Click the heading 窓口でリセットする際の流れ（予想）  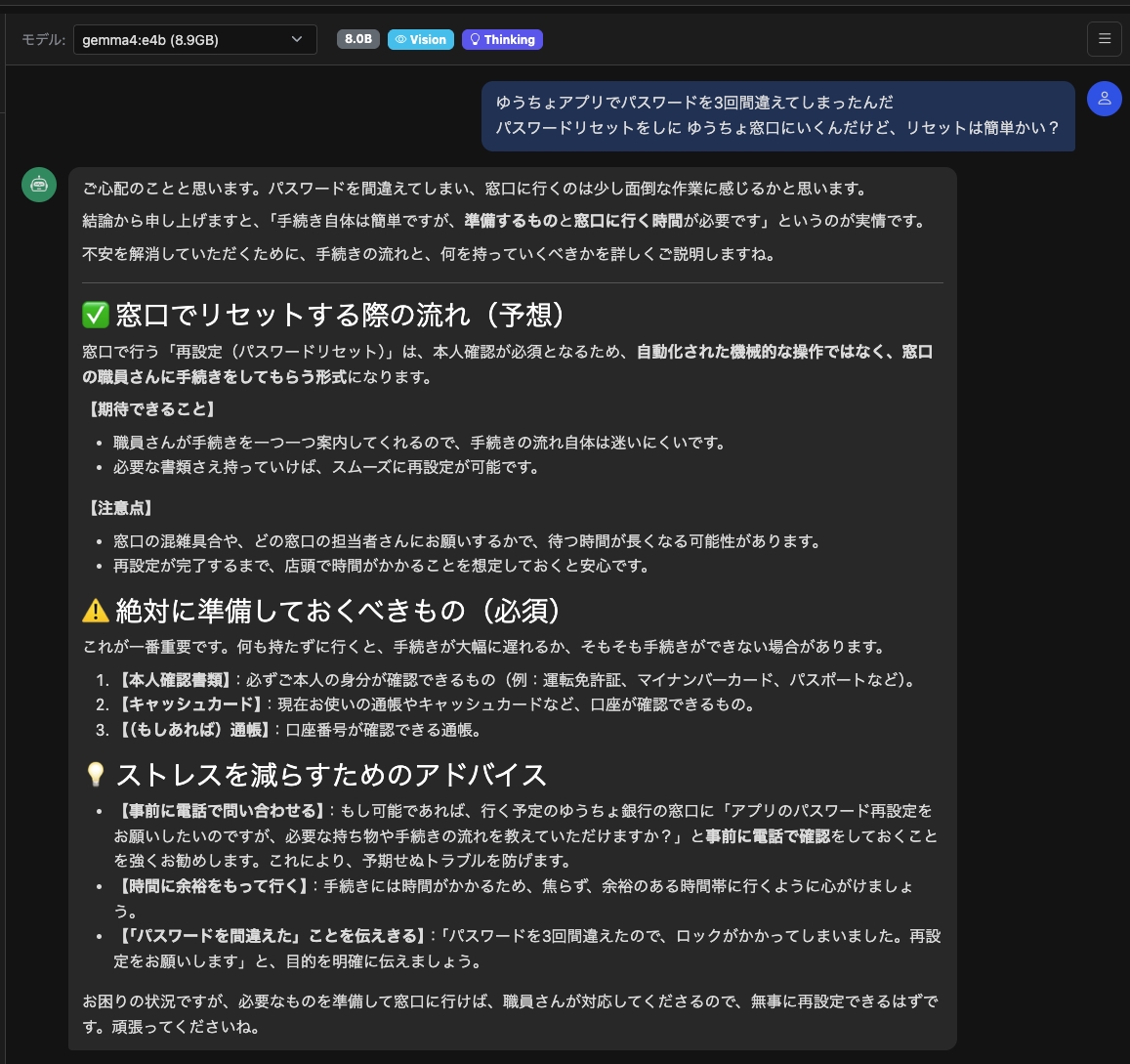point(340,315)
